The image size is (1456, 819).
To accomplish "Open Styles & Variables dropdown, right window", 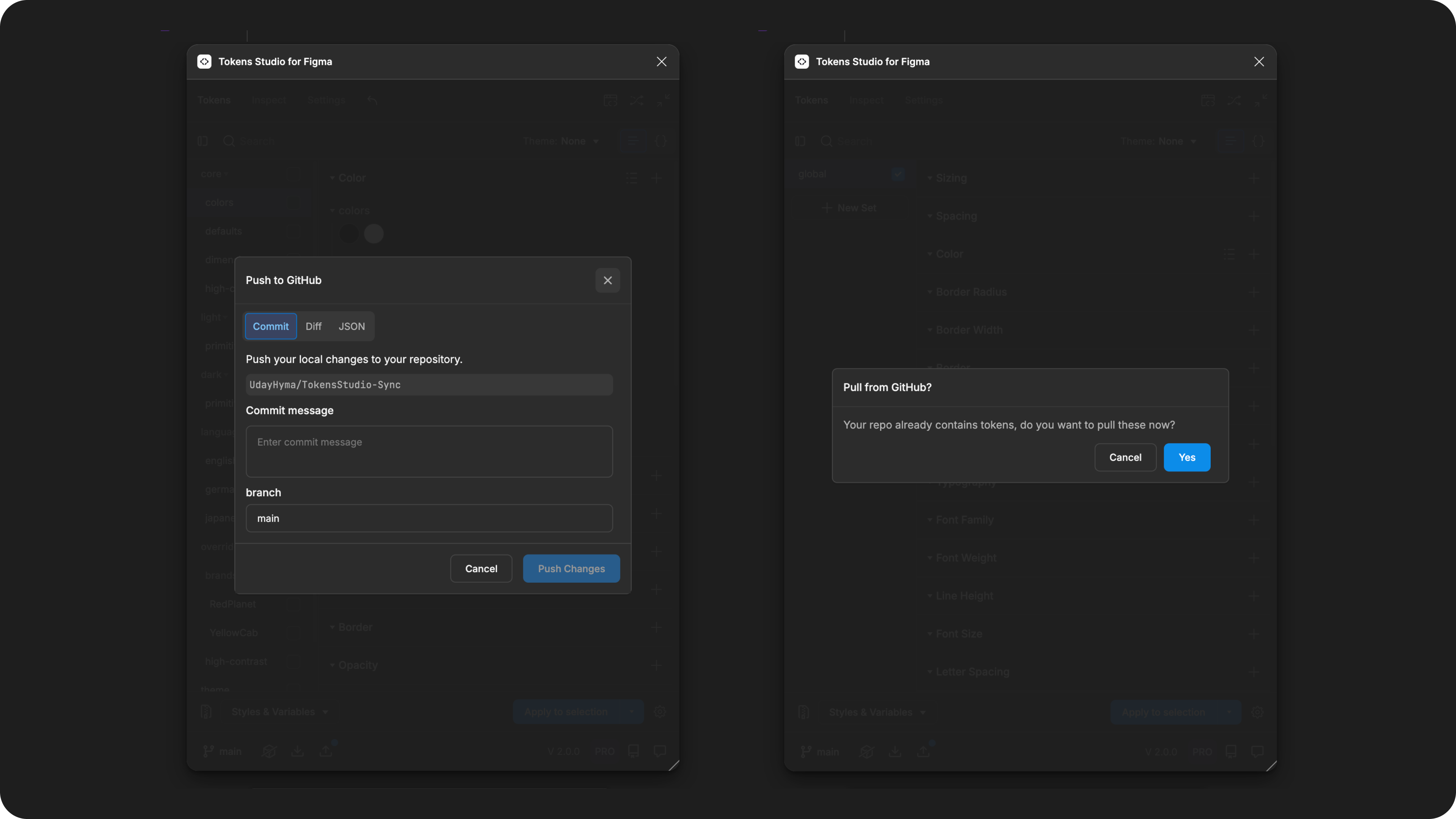I will coord(877,712).
